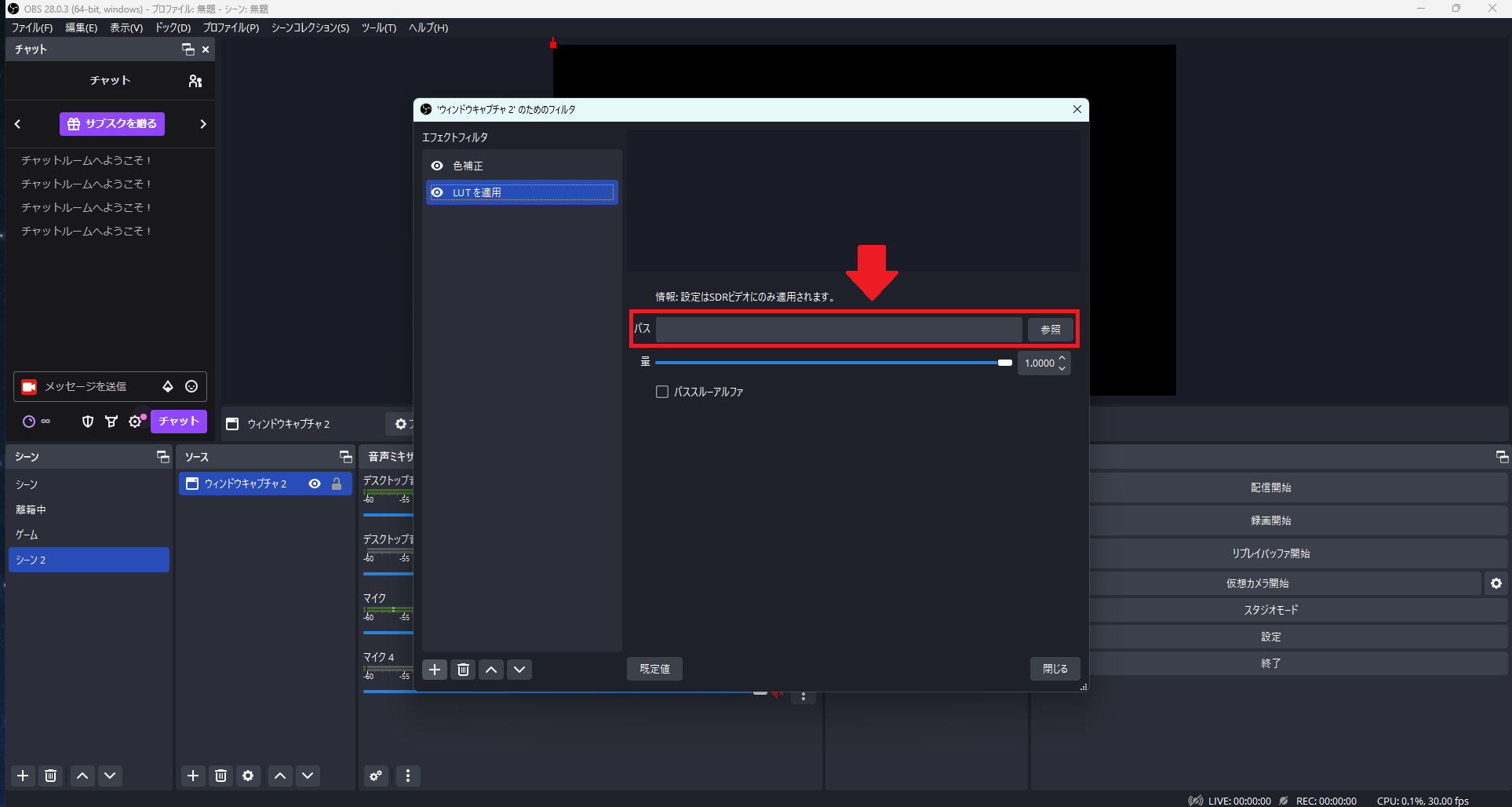Click the chat settings gear icon
The height and width of the screenshot is (807, 1512).
click(x=135, y=422)
